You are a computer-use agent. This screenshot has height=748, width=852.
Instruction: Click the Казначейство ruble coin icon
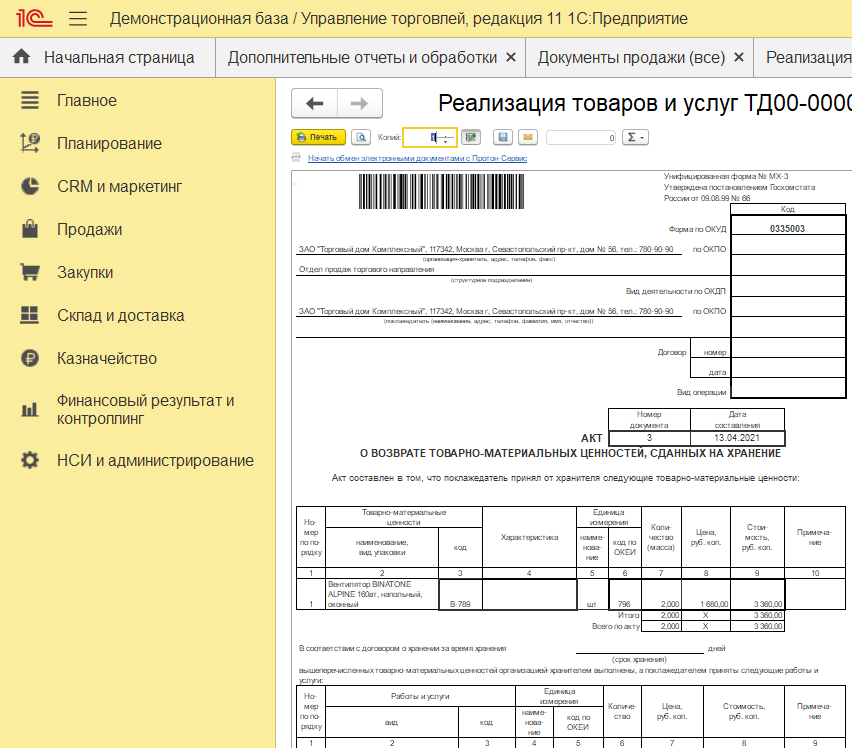(x=30, y=358)
